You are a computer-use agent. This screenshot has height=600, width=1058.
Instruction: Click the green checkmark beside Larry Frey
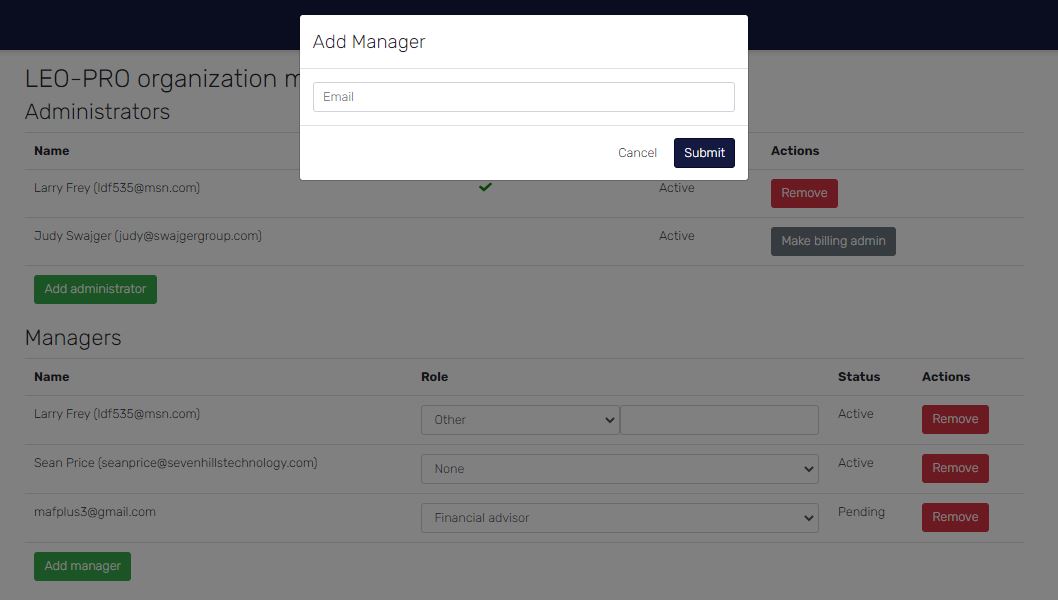pos(485,187)
